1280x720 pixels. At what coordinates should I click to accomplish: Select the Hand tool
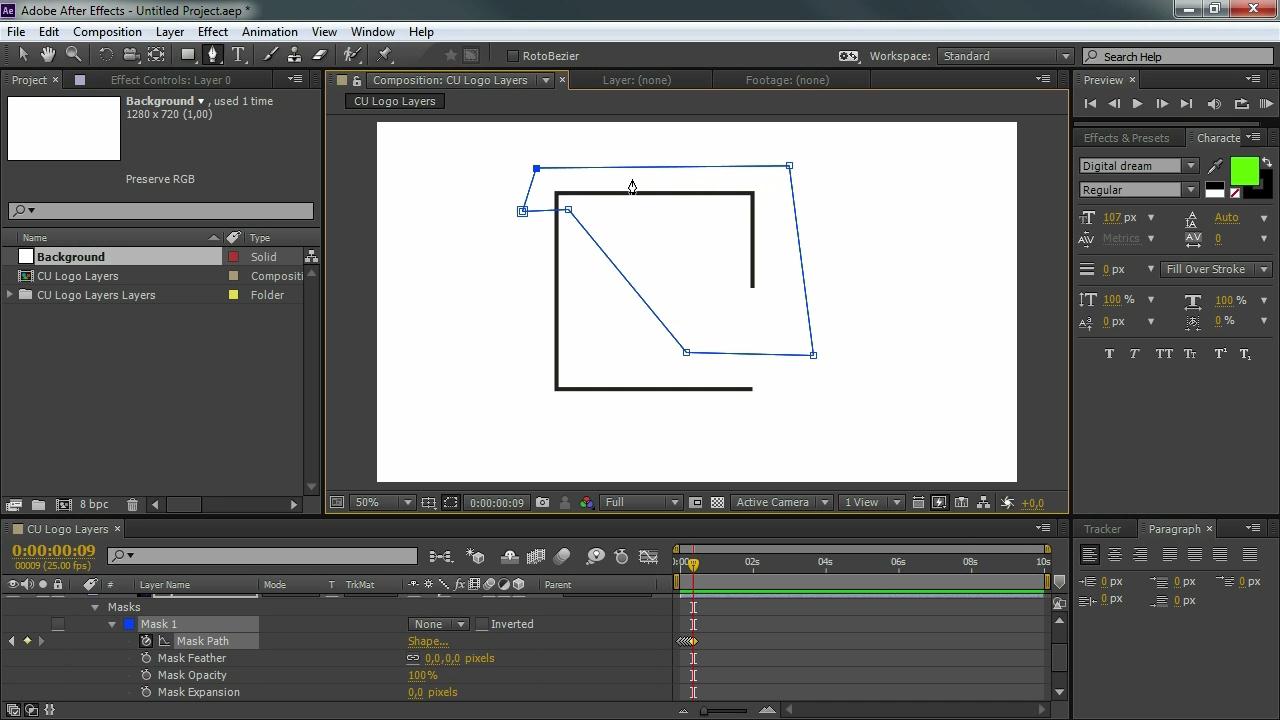point(49,55)
